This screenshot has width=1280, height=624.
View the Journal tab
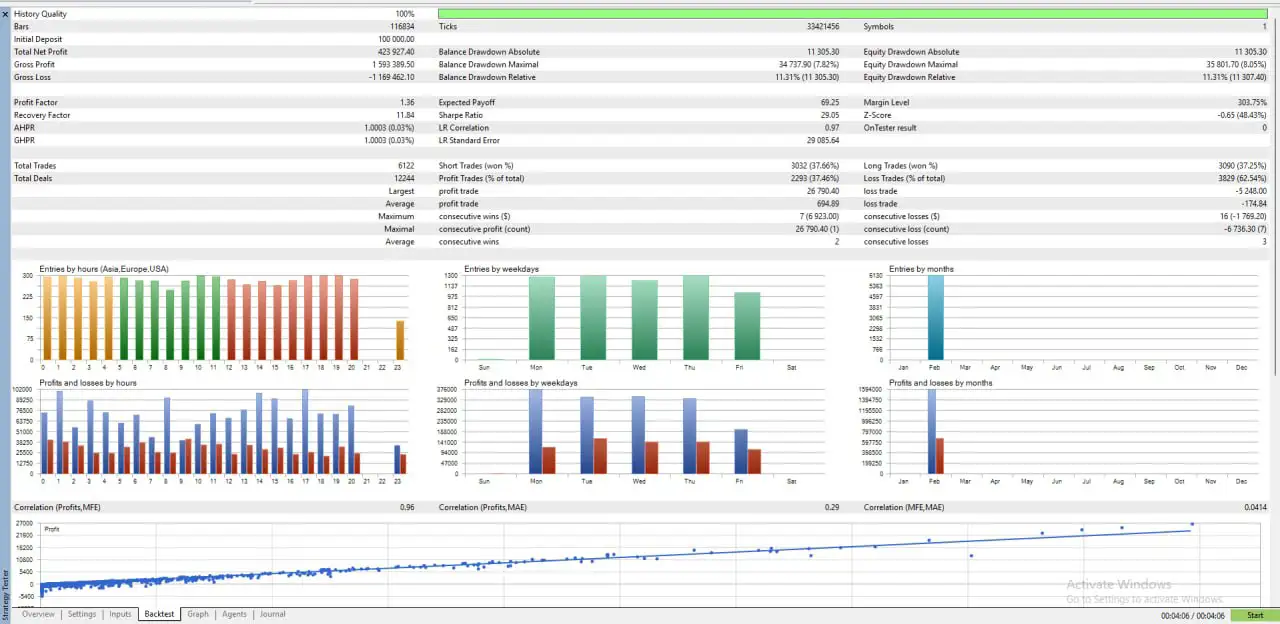272,614
